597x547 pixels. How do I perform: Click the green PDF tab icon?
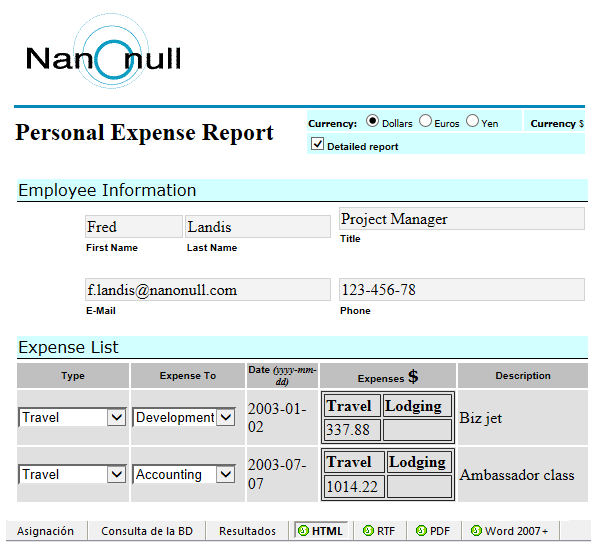click(x=421, y=530)
